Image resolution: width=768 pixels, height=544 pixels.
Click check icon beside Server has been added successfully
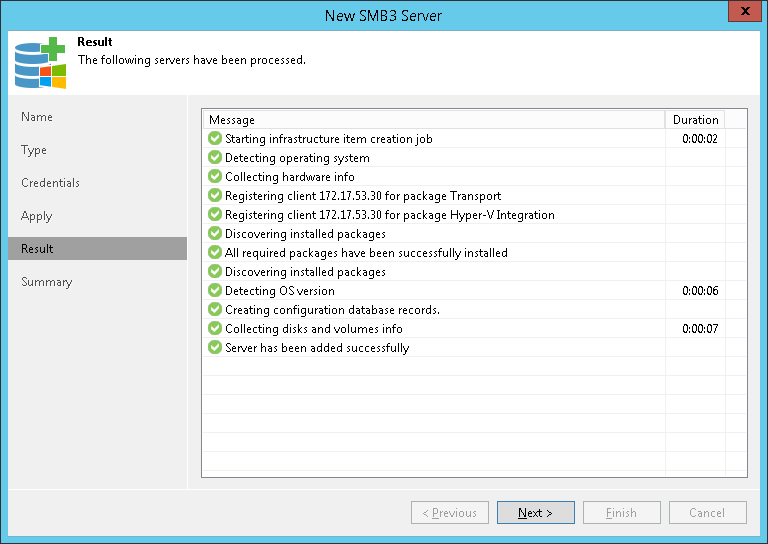tap(215, 347)
